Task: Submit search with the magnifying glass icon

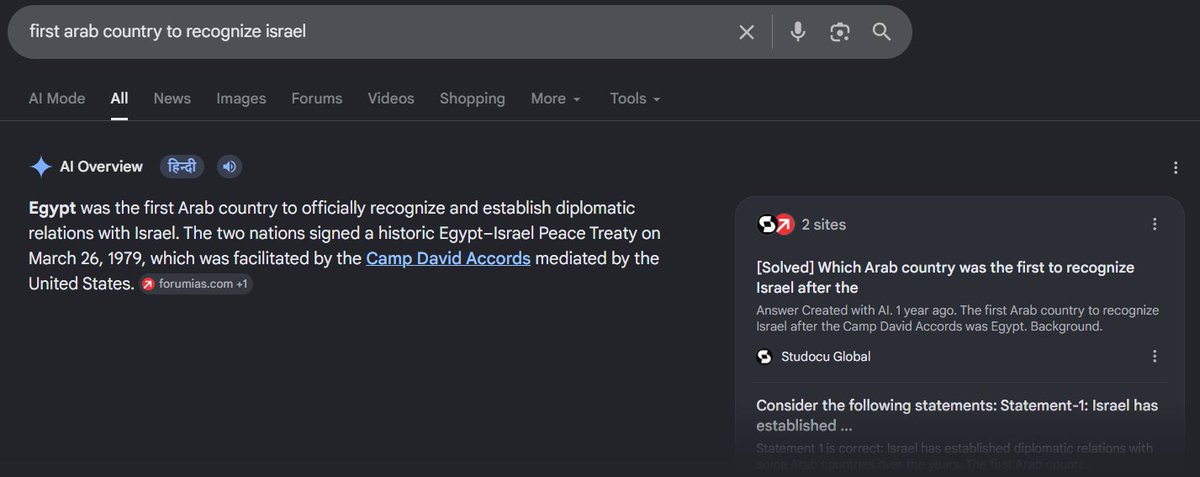Action: [x=881, y=32]
